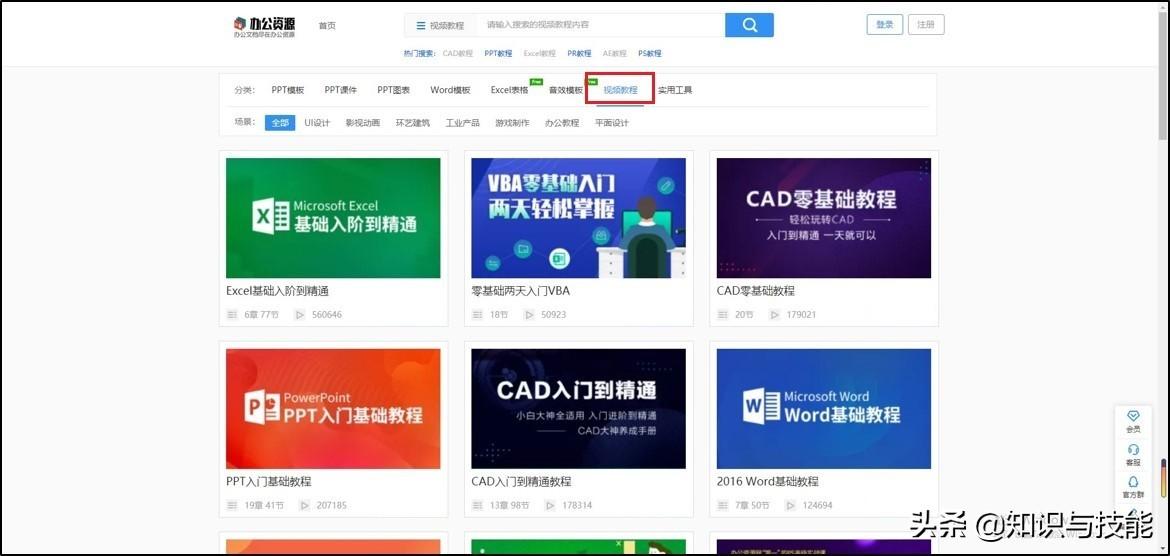Viewport: 1170px width, 556px height.
Task: Click play count icon beside 50923
Action: pyautogui.click(x=529, y=315)
